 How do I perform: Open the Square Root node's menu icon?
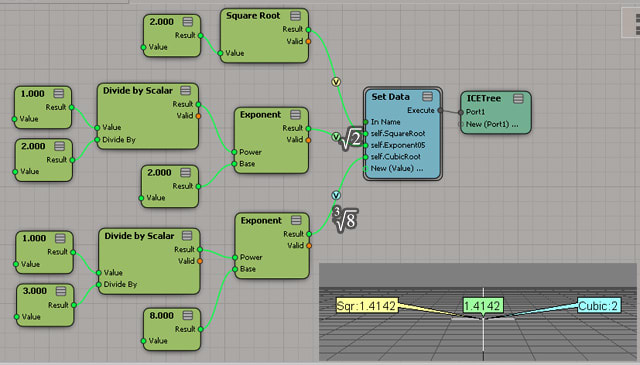coord(296,16)
